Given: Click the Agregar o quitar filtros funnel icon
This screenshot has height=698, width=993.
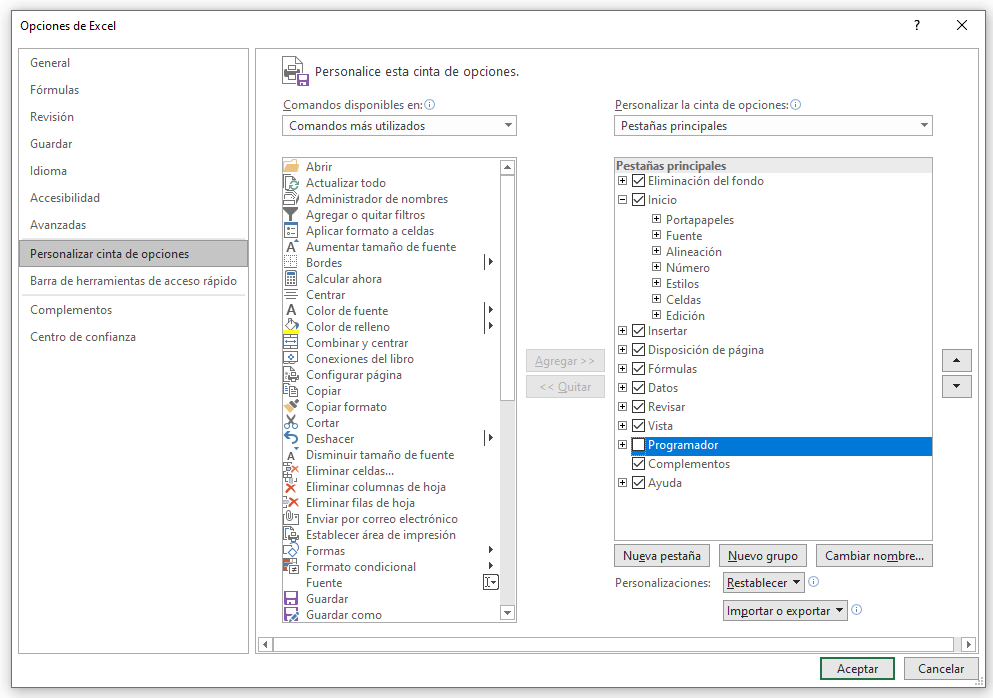Looking at the screenshot, I should (291, 215).
